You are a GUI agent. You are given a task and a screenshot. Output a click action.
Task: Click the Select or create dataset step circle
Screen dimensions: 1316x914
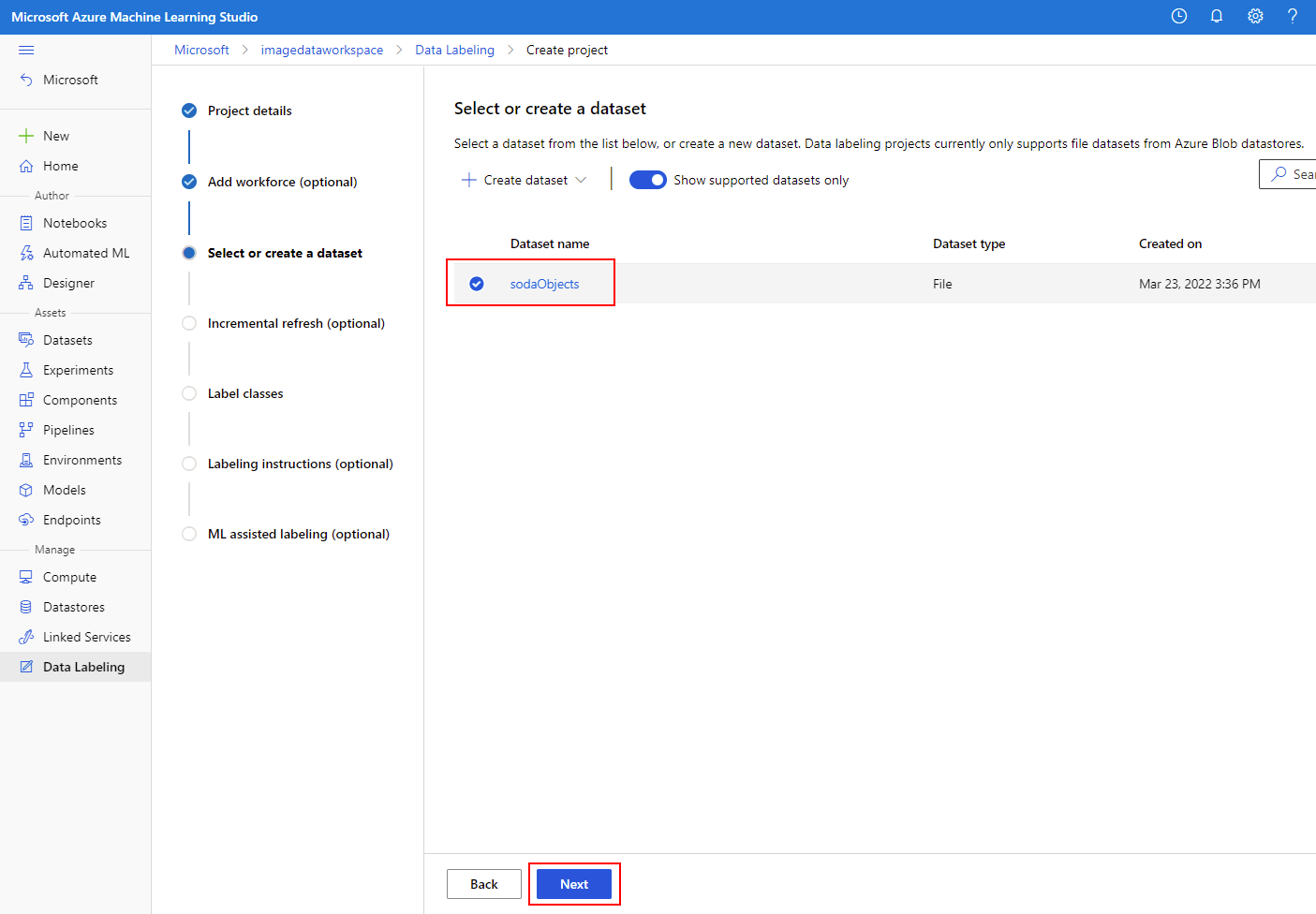point(189,253)
